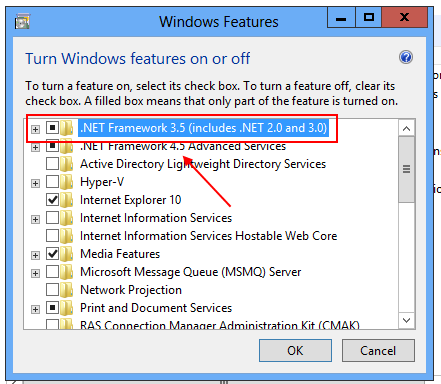Click the OK button
The width and height of the screenshot is (441, 384).
click(295, 350)
